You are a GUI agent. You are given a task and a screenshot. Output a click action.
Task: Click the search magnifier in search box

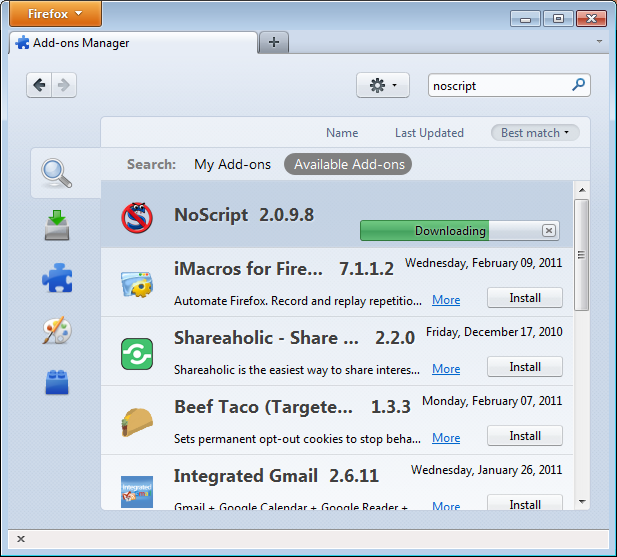(578, 86)
